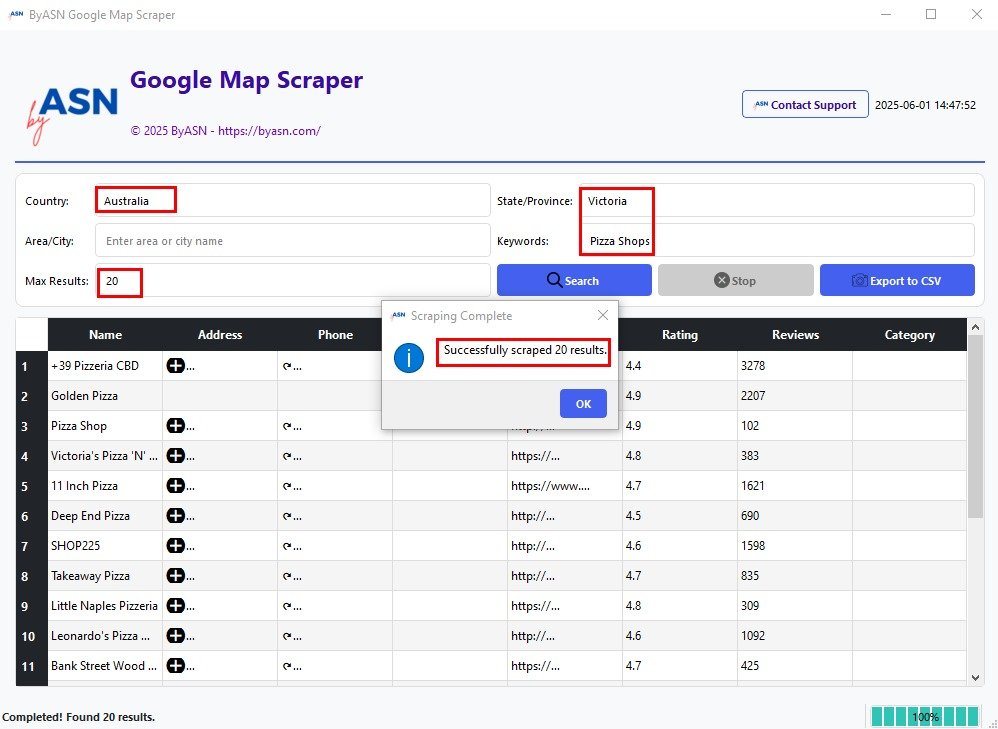Screen dimensions: 998x729
Task: Click the Takeaway Pizza address icon
Action: point(175,575)
